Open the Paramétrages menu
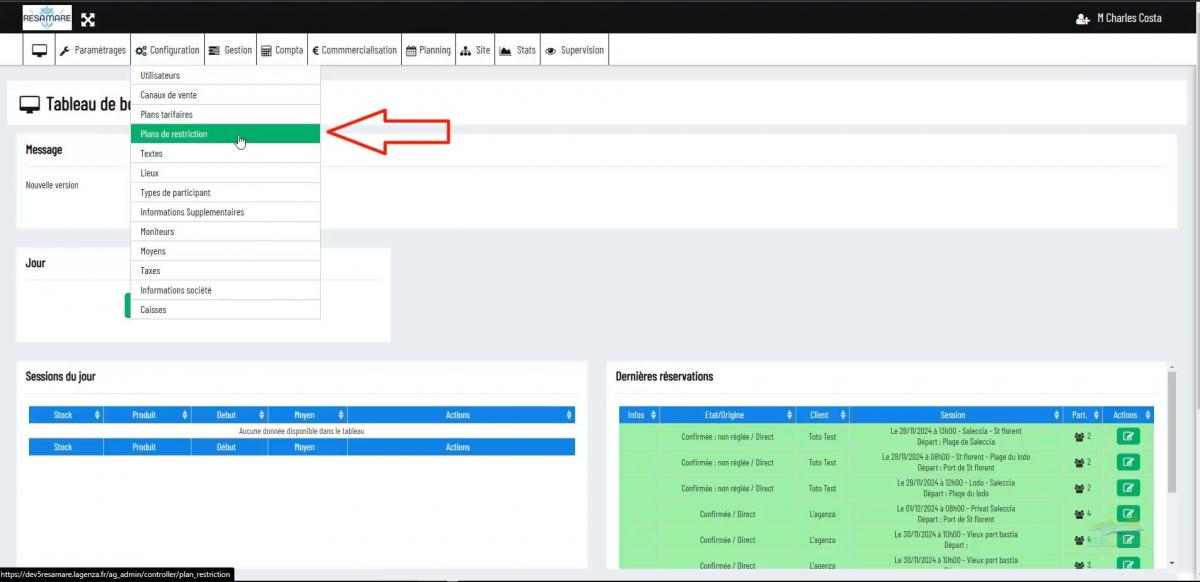The height and width of the screenshot is (582, 1200). (93, 50)
